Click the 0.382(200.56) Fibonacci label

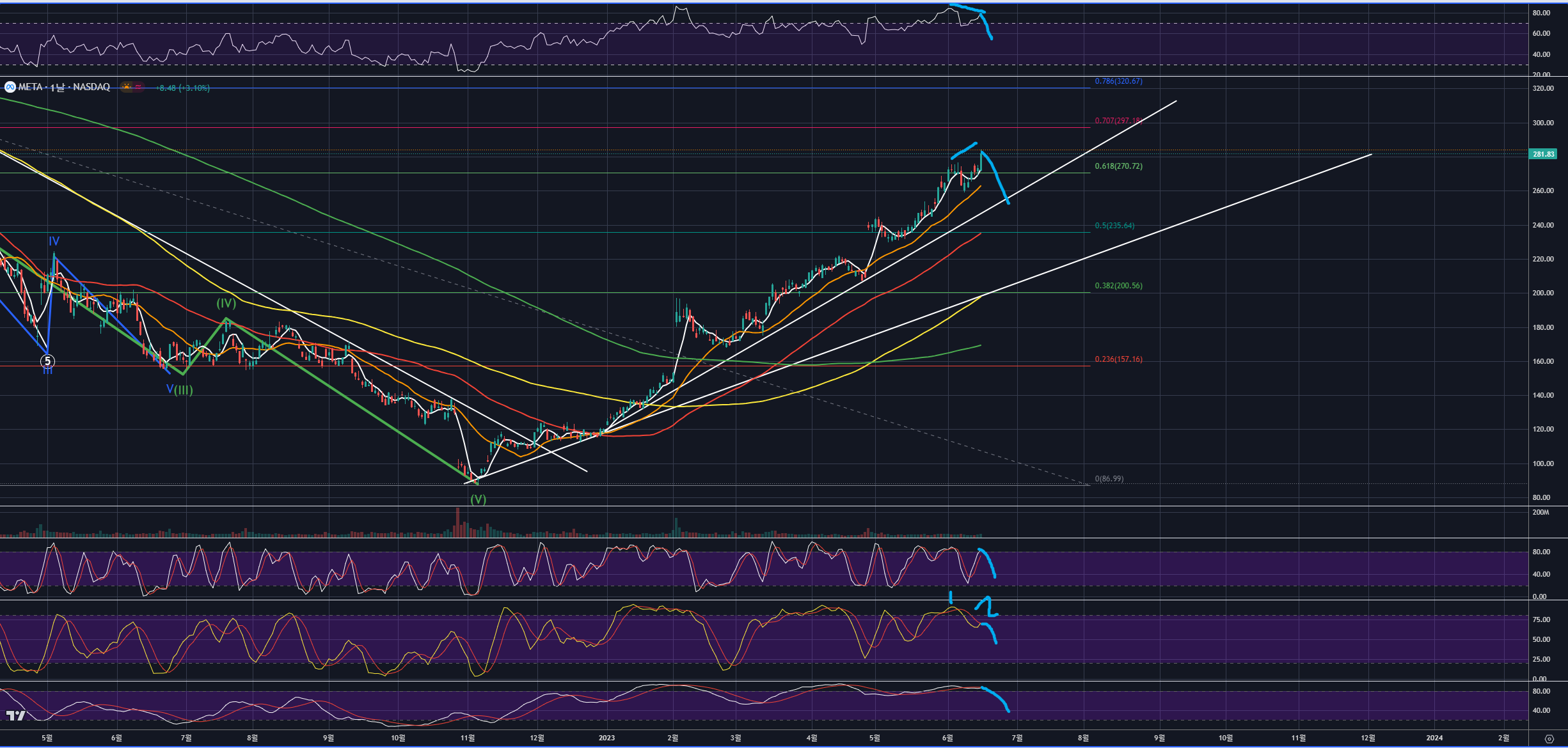tap(1118, 286)
